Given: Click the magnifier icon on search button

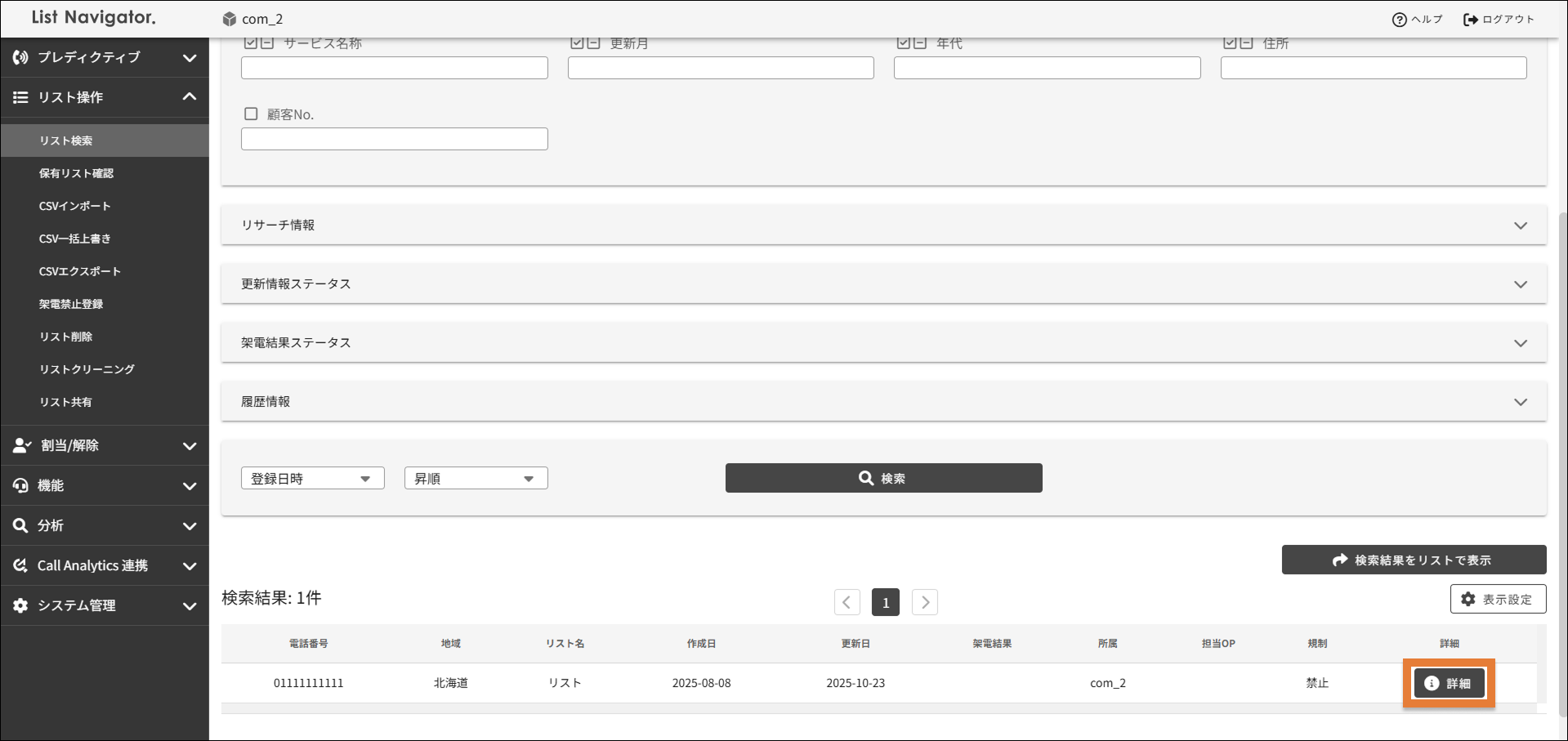Looking at the screenshot, I should (866, 478).
